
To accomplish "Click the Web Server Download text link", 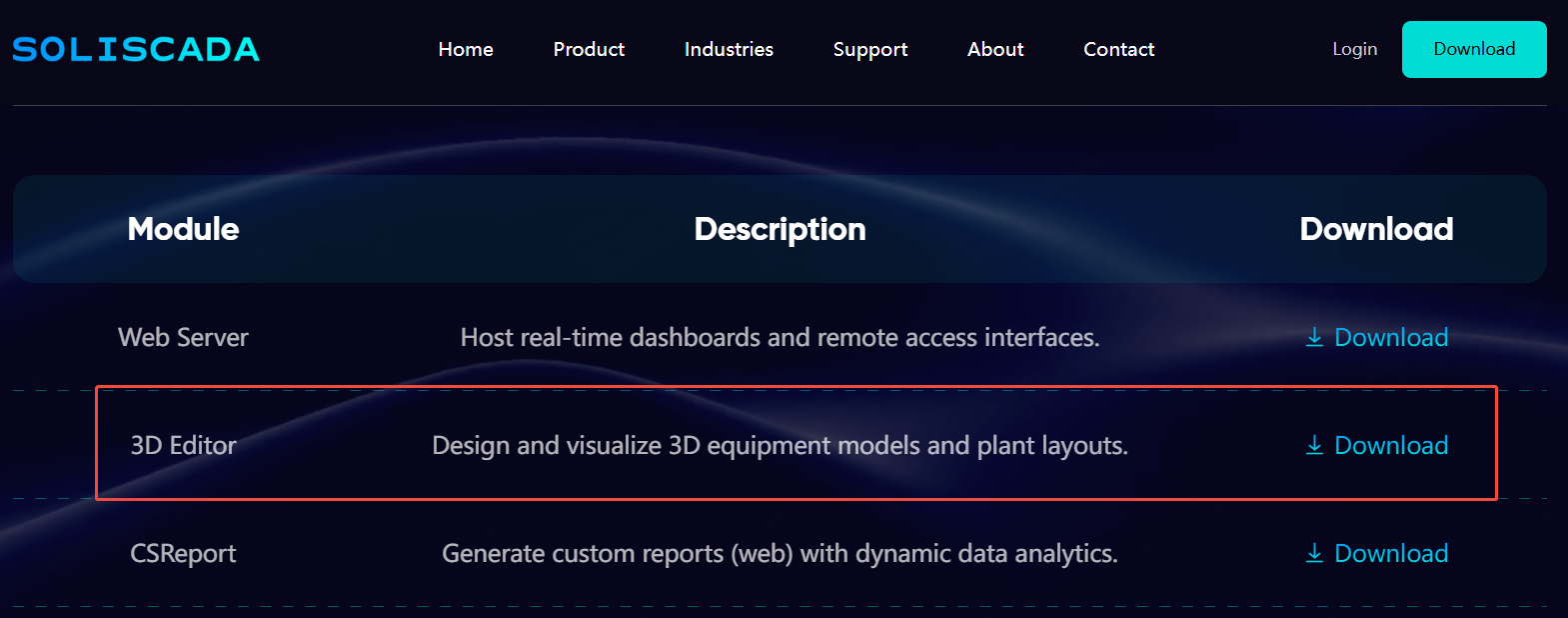I will click(x=1390, y=337).
